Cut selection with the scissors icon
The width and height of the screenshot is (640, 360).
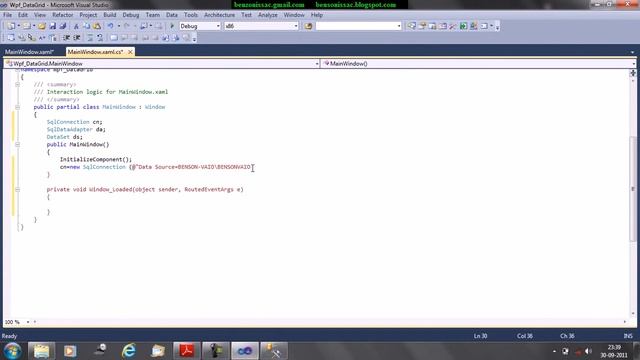point(76,26)
